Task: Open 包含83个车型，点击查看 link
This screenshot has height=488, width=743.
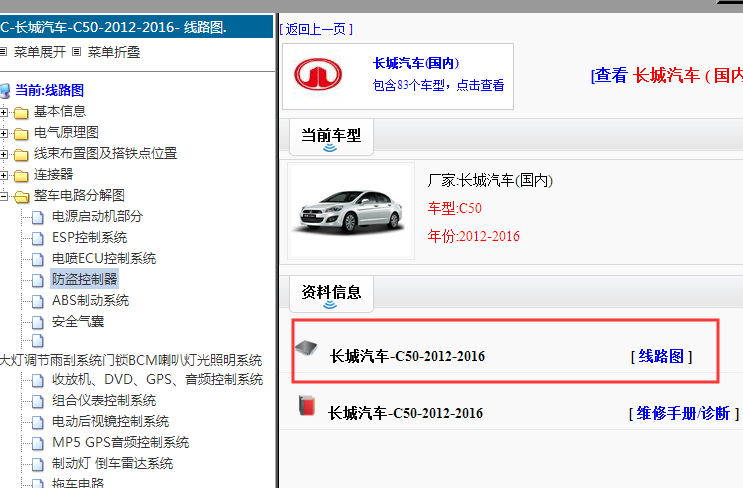Action: pos(438,85)
